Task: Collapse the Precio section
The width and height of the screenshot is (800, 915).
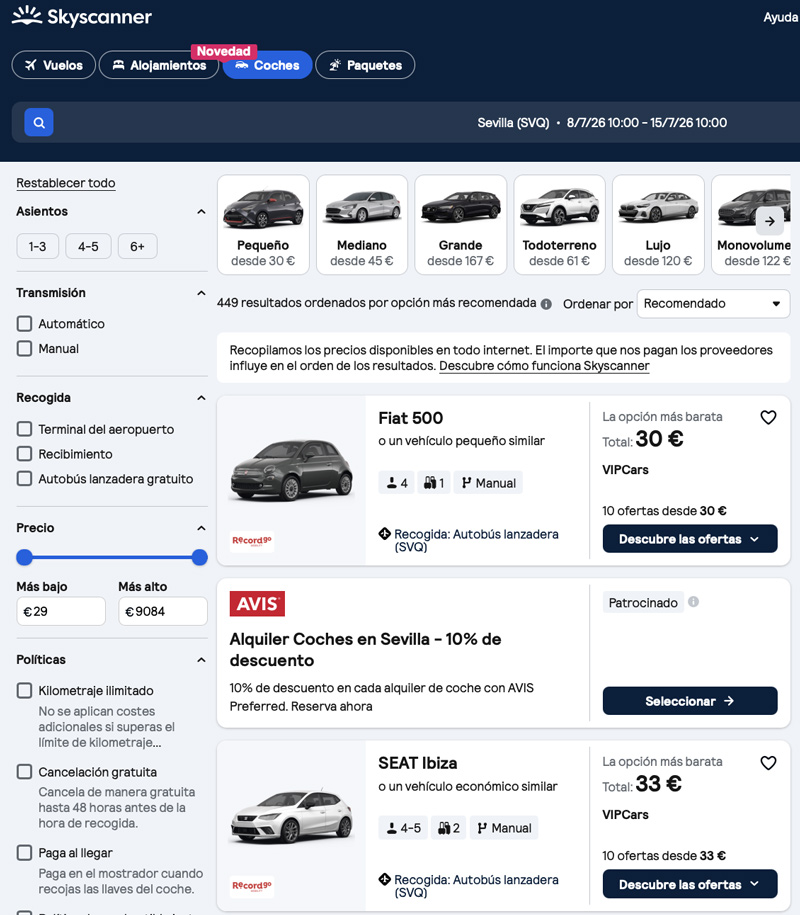Action: click(201, 528)
